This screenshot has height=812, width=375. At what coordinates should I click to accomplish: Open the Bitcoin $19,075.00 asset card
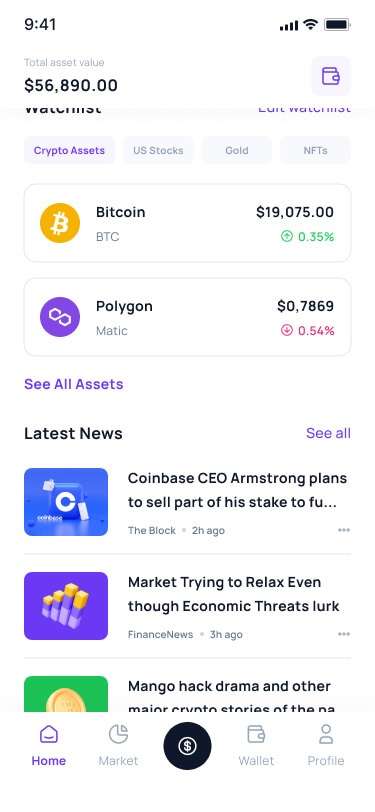pyautogui.click(x=188, y=223)
